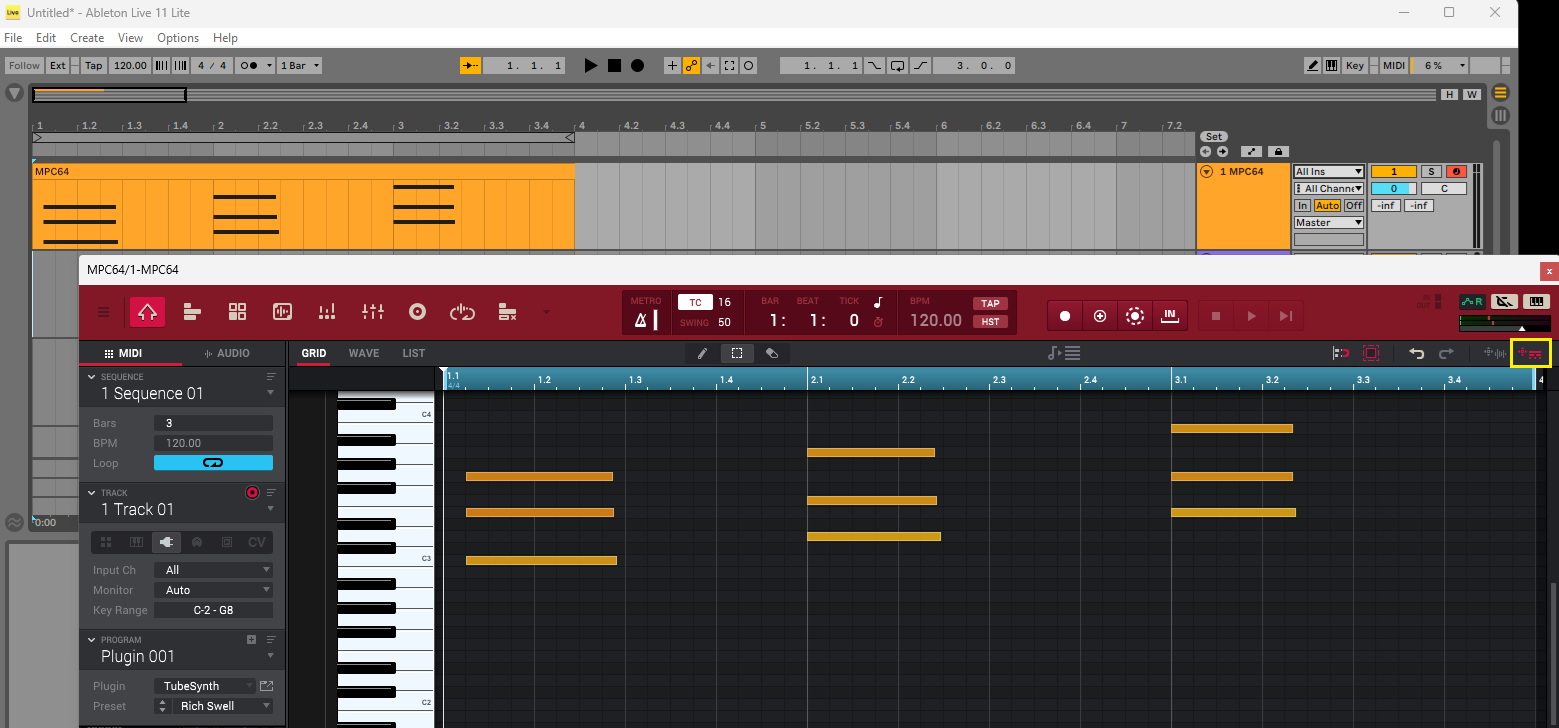Click the MPC undo arrow
Image resolution: width=1559 pixels, height=728 pixels.
(1416, 353)
